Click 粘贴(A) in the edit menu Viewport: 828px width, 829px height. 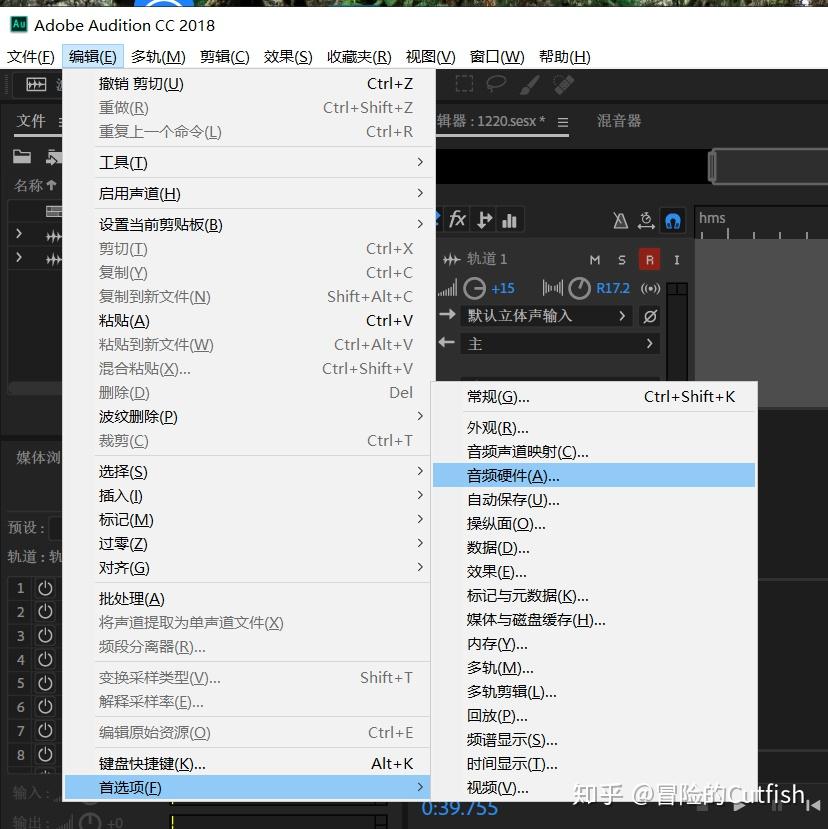(247, 320)
